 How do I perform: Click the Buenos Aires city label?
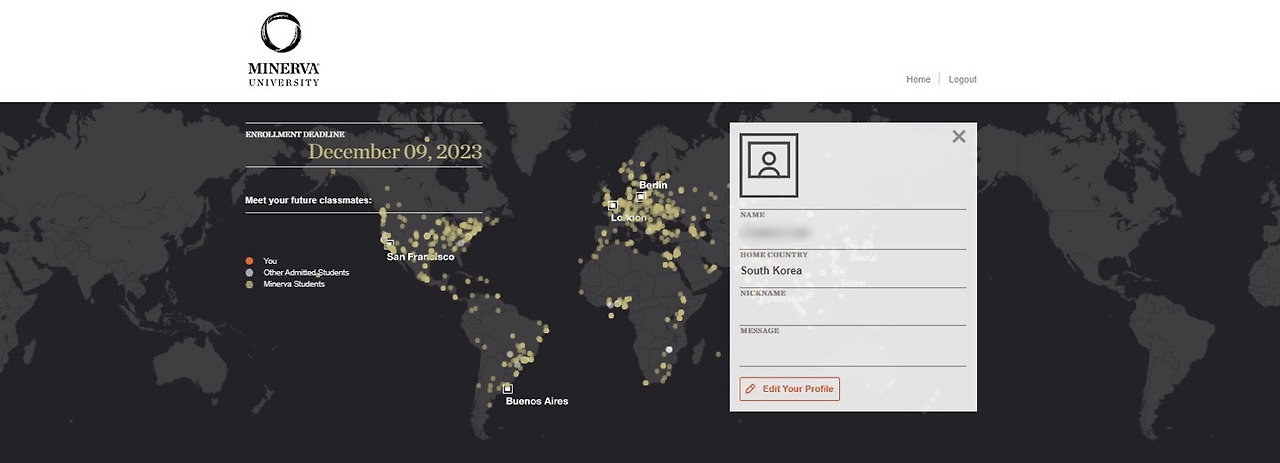coord(537,401)
